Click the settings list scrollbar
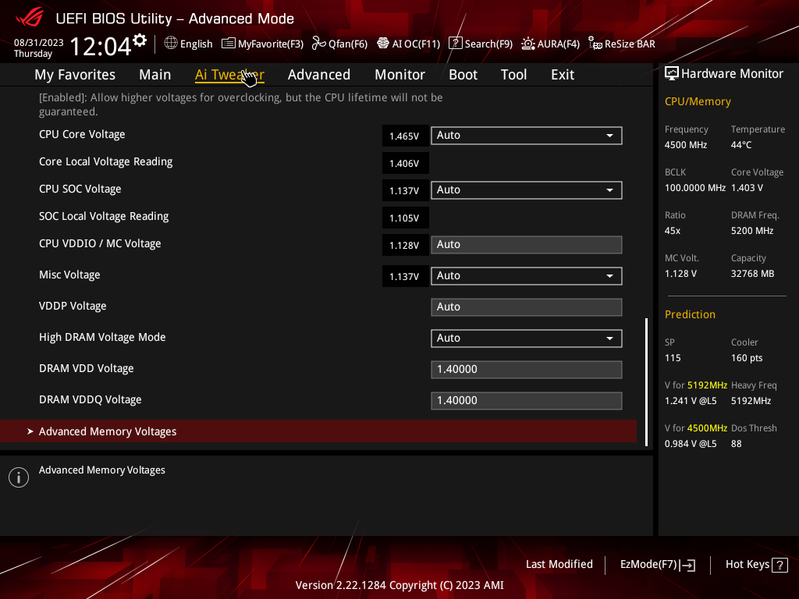Viewport: 799px width, 599px height. [x=647, y=382]
